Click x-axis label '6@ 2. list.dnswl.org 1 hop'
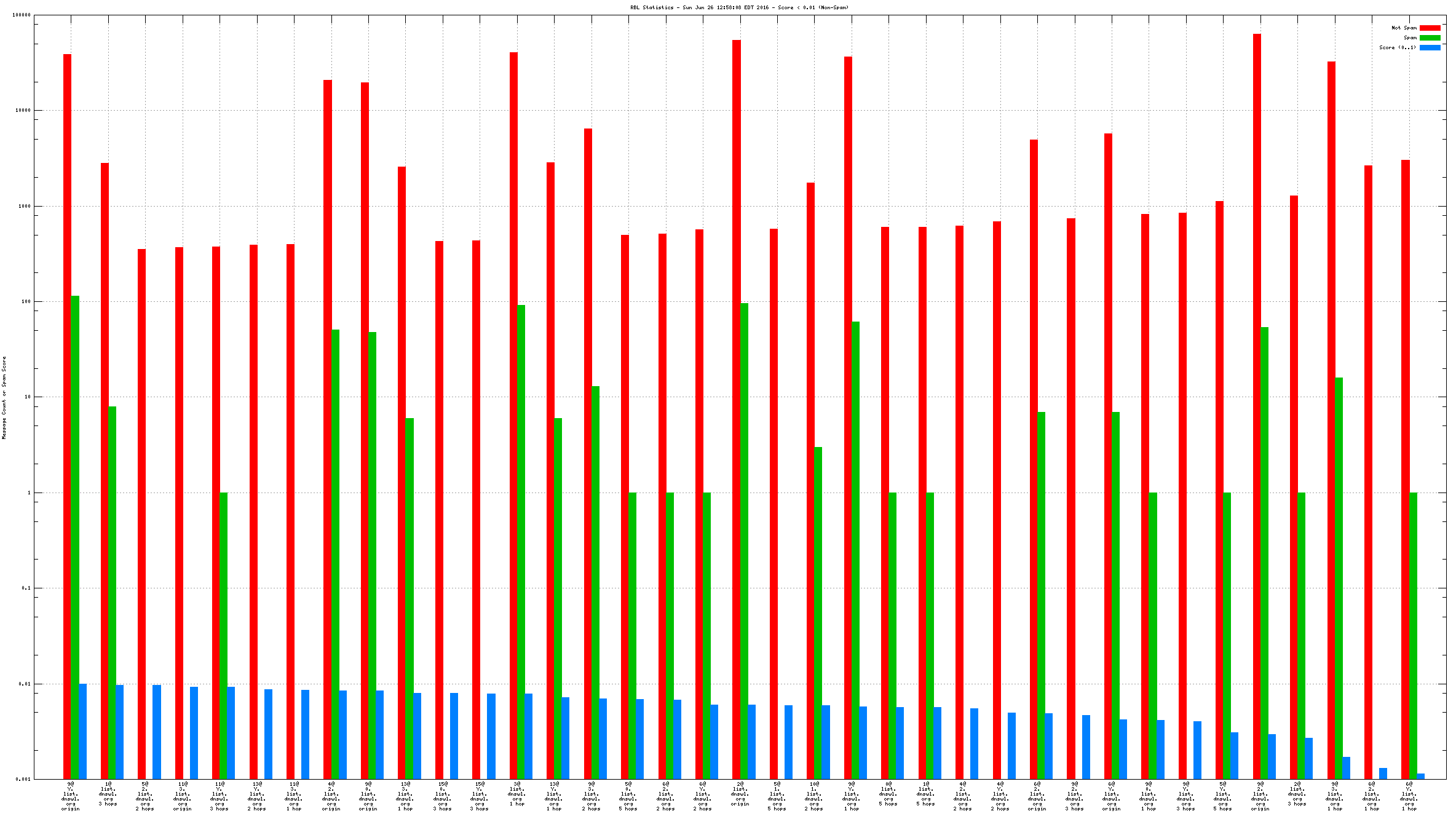1456x819 pixels. click(1372, 796)
